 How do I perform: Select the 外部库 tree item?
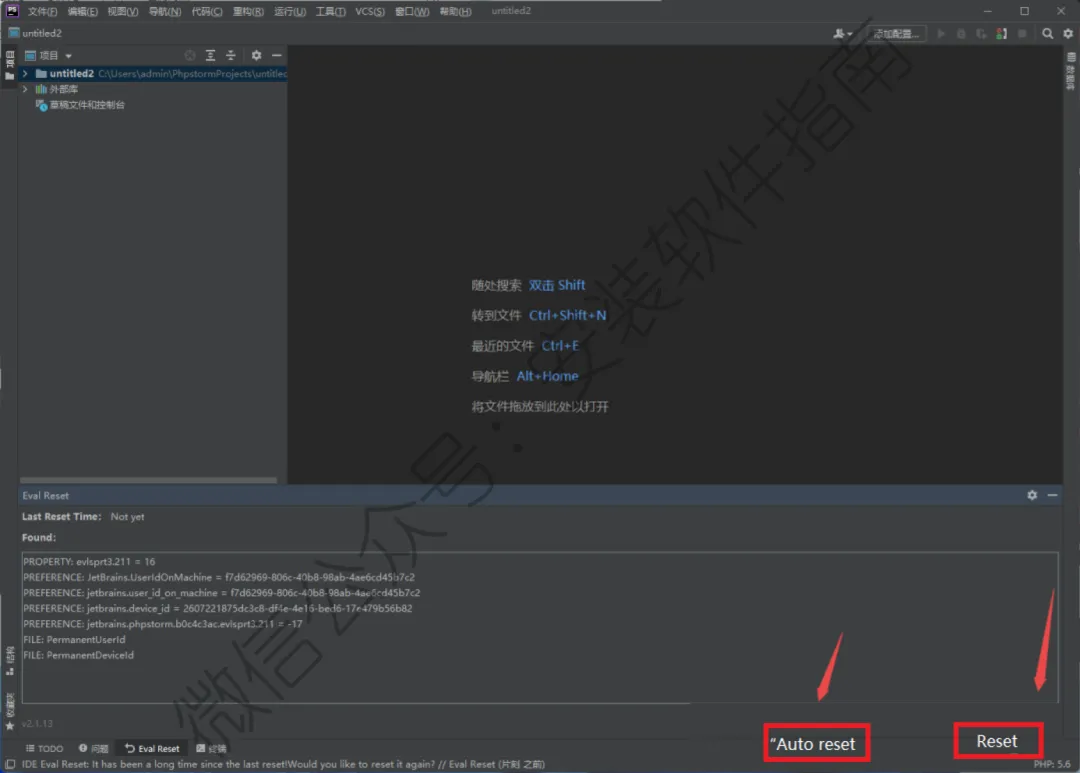(57, 89)
